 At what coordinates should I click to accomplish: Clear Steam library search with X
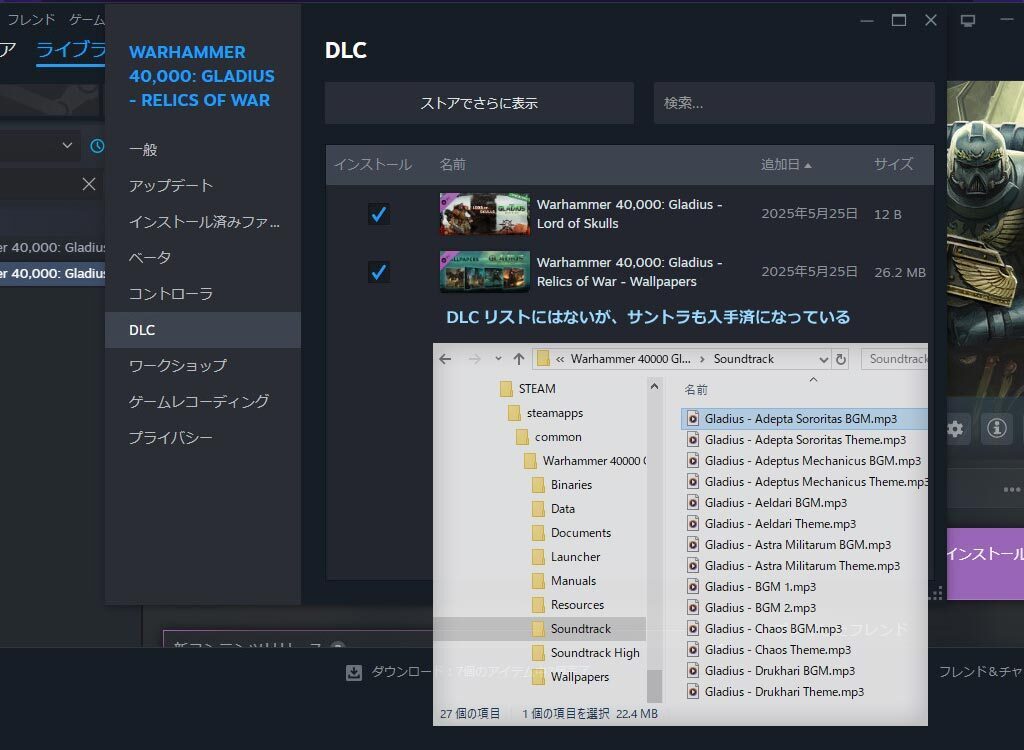89,184
